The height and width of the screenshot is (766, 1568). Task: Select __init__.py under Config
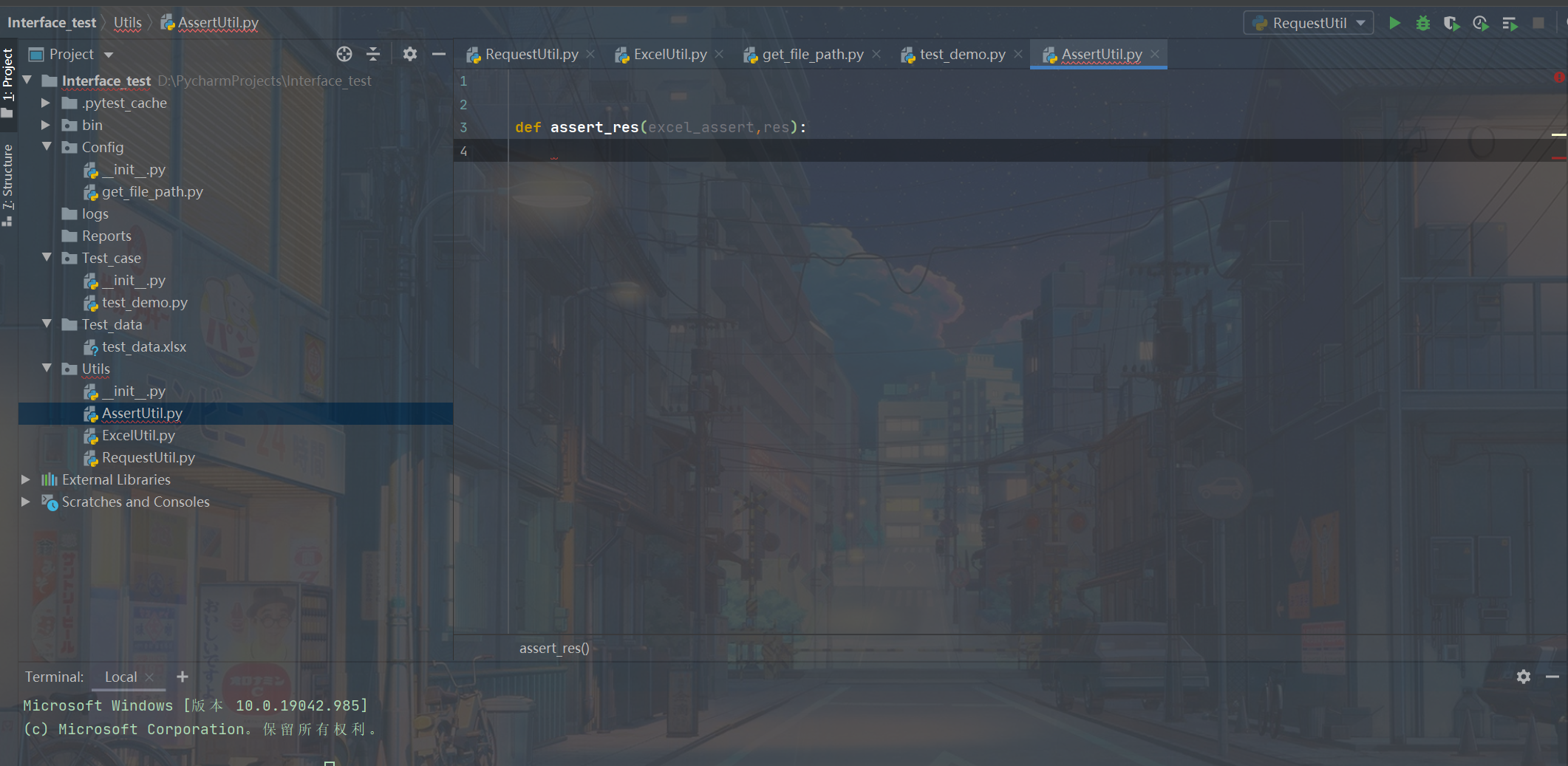(x=133, y=169)
